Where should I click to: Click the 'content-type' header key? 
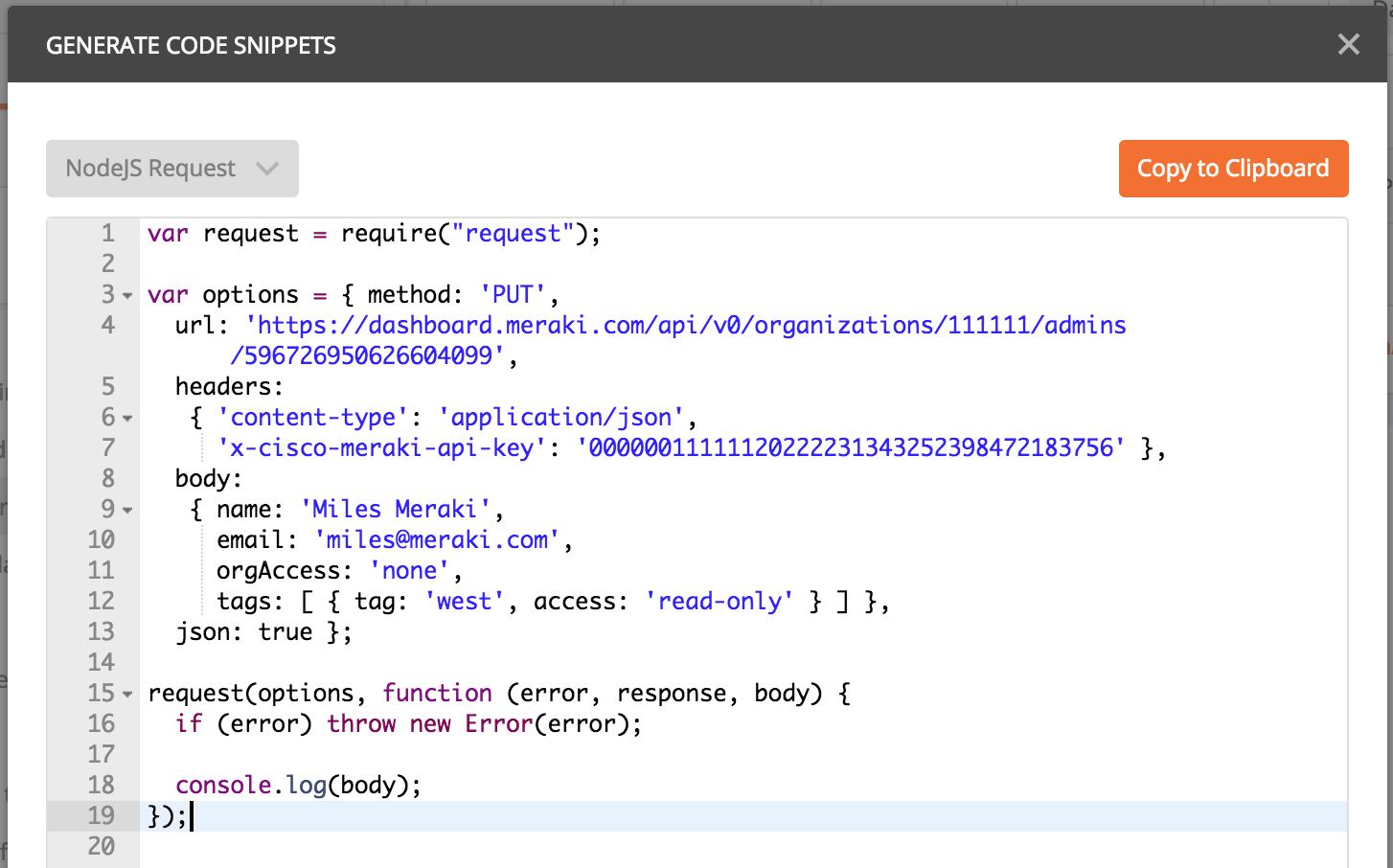tap(313, 417)
